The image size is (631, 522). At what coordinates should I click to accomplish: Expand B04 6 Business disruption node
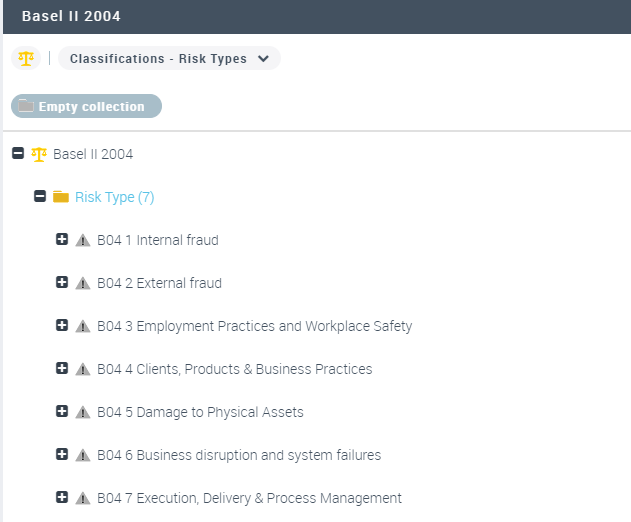pyautogui.click(x=62, y=455)
